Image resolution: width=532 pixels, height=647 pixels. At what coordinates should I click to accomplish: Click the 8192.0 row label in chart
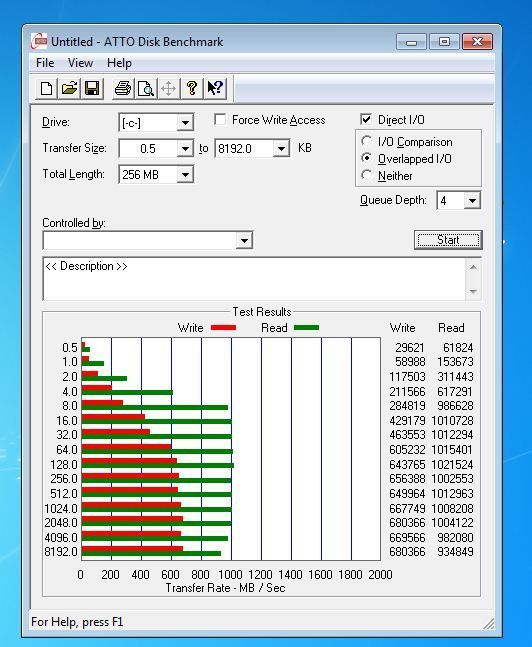[61, 552]
